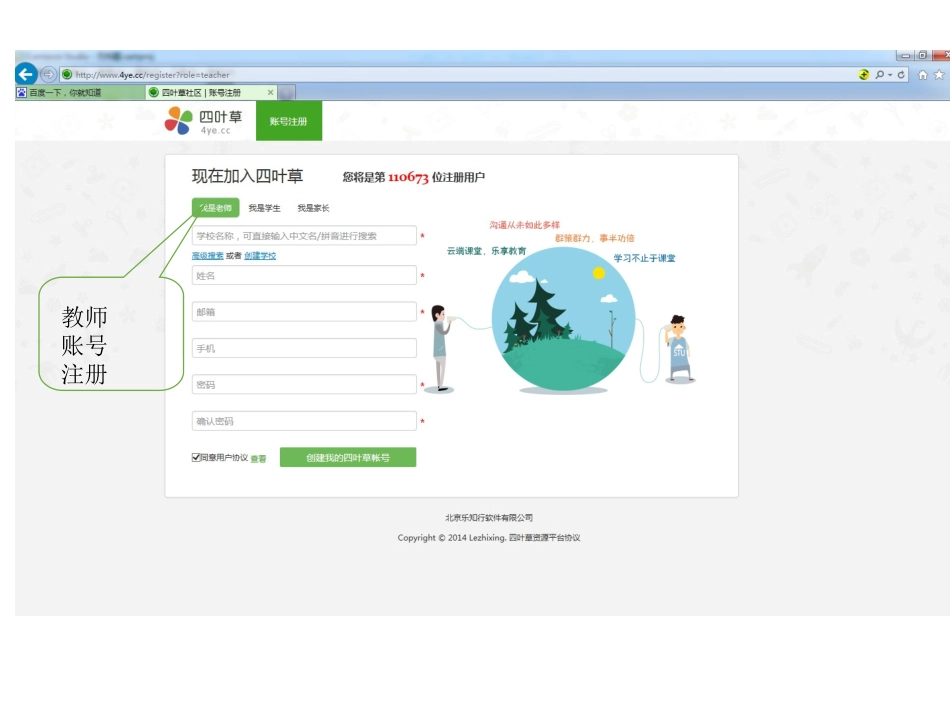Select the green 账号注册 header tab
The height and width of the screenshot is (713, 950).
(289, 121)
